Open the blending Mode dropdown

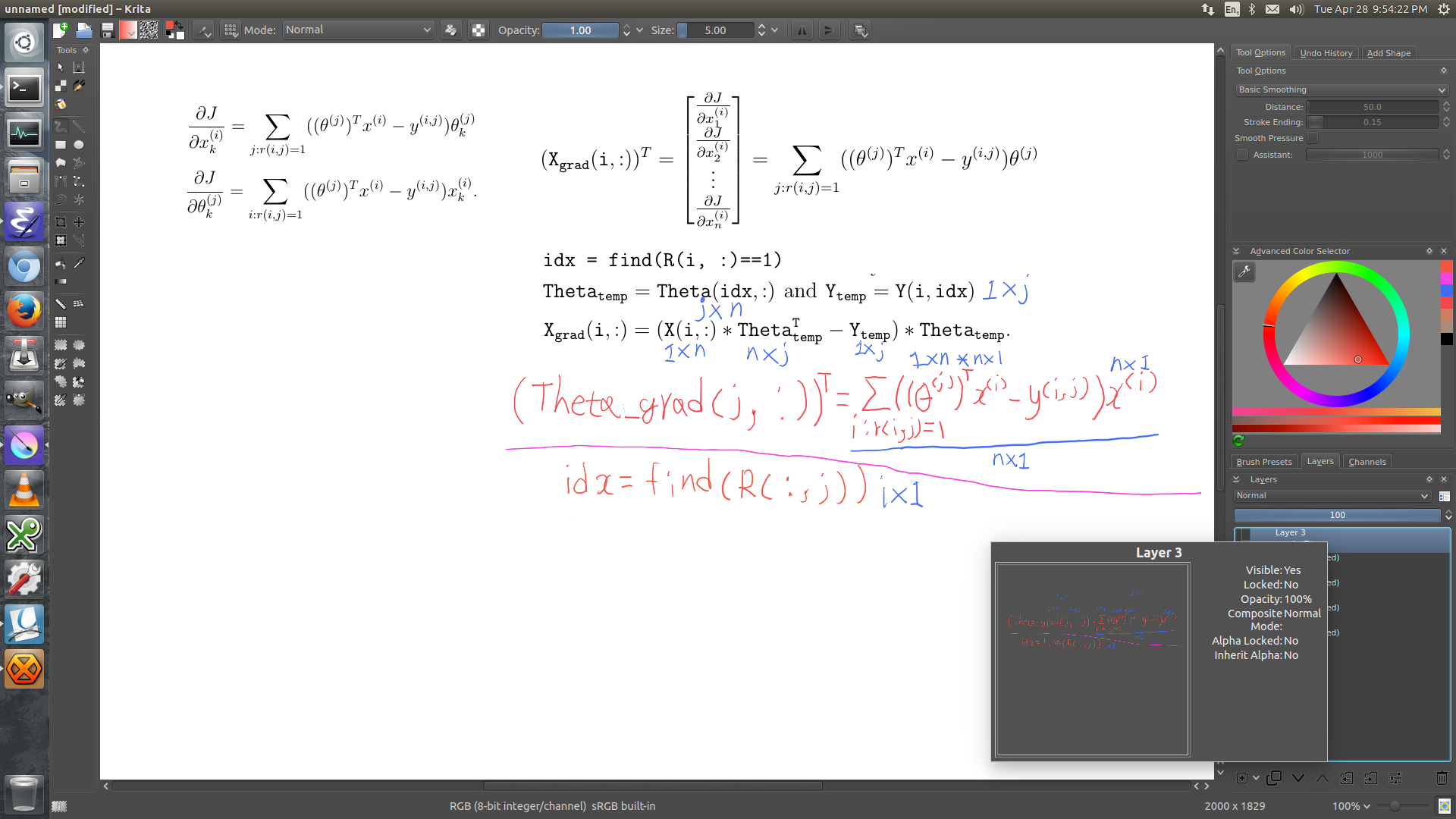(358, 30)
